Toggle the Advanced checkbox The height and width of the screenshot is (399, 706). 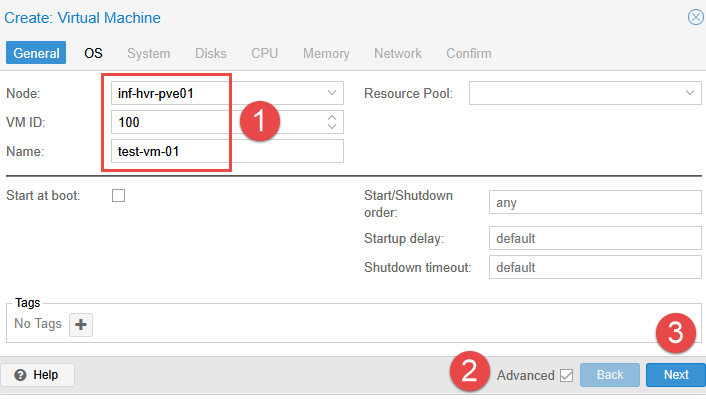pyautogui.click(x=566, y=375)
